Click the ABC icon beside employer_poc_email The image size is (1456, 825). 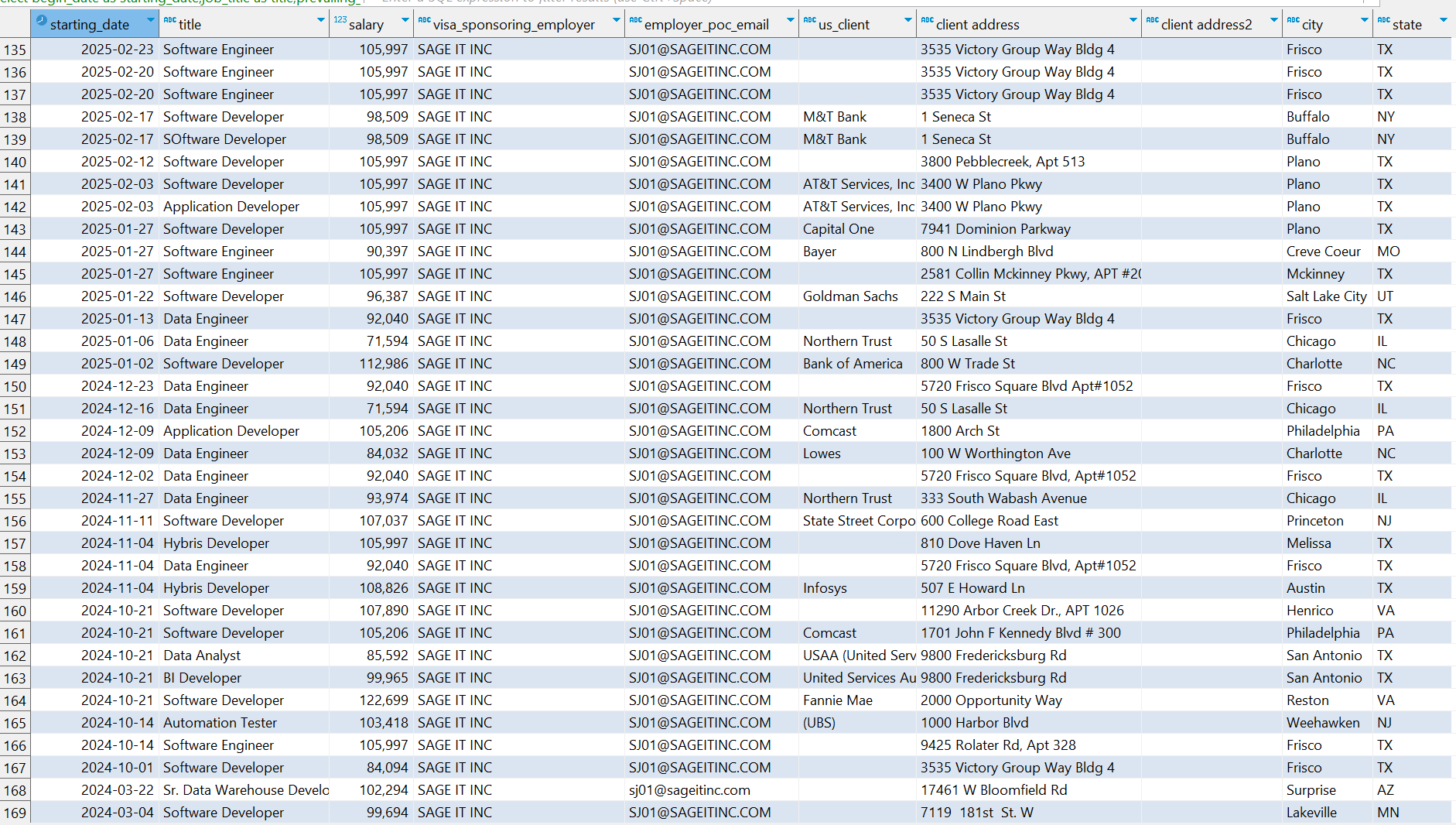tap(635, 20)
